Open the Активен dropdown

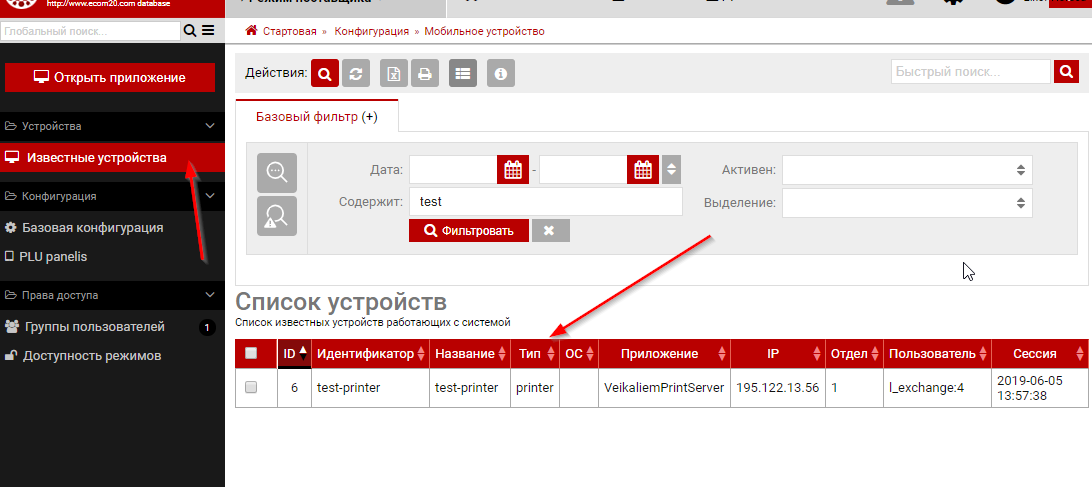pos(906,170)
